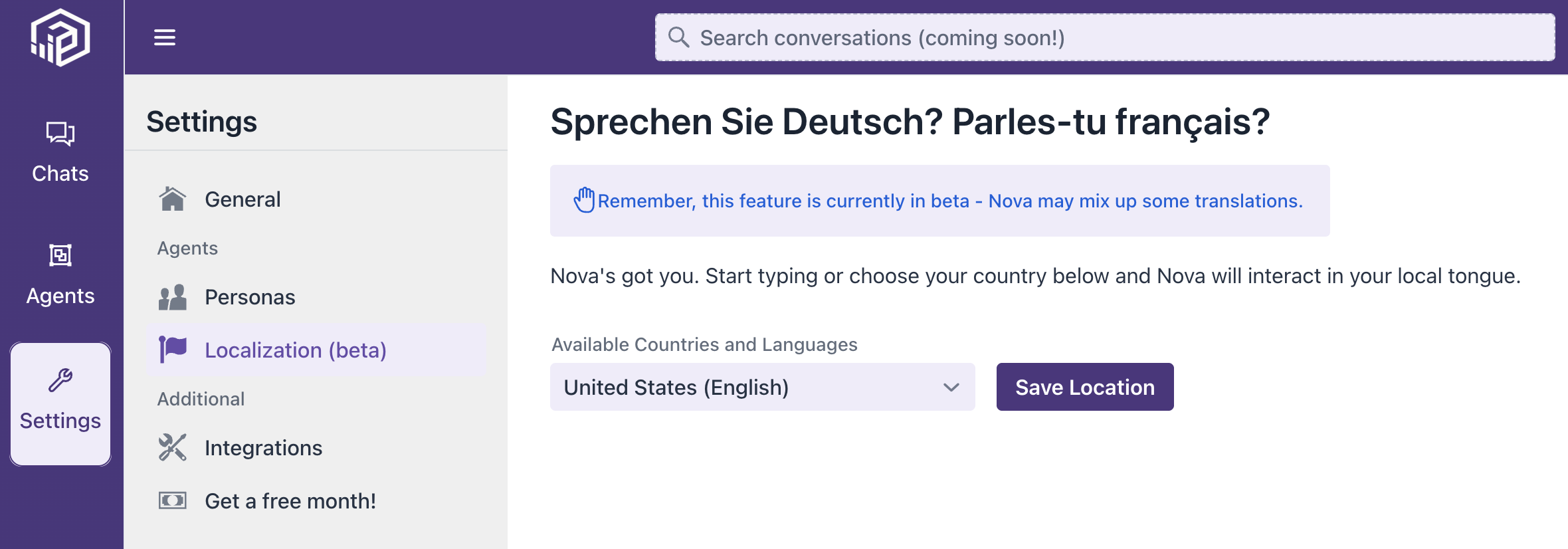Select General in settings menu
Screen dimensions: 1568x549
243,199
